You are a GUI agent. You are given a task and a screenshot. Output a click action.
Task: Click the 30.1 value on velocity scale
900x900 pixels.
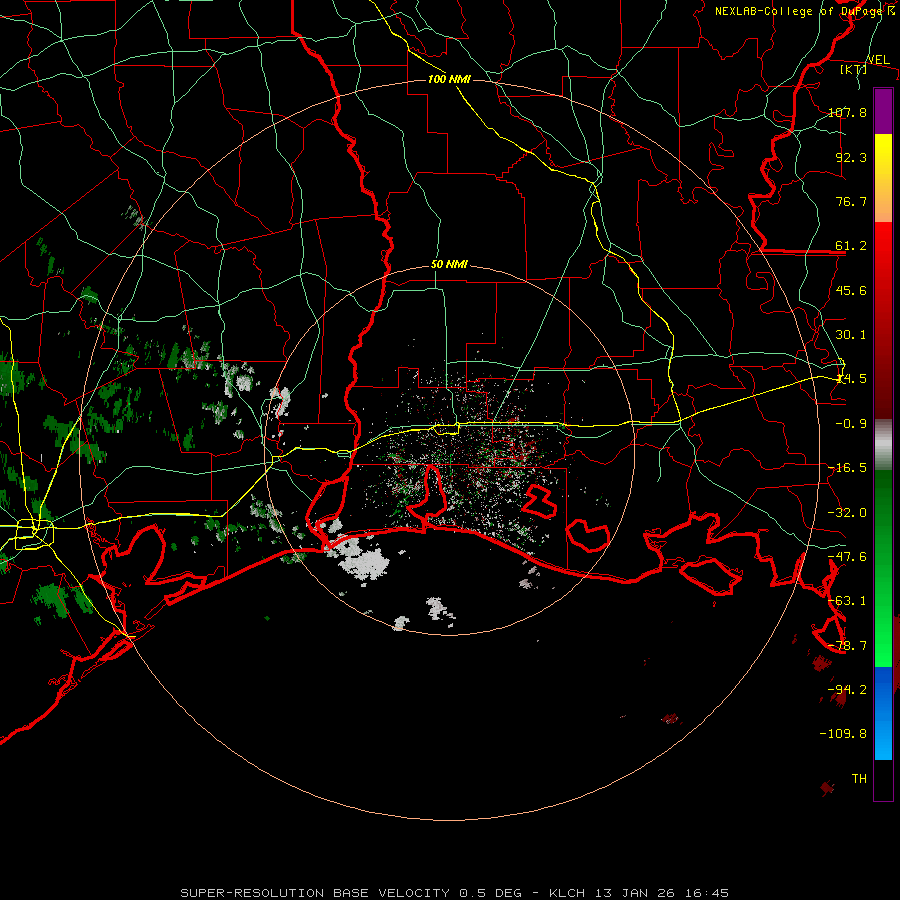tap(851, 335)
